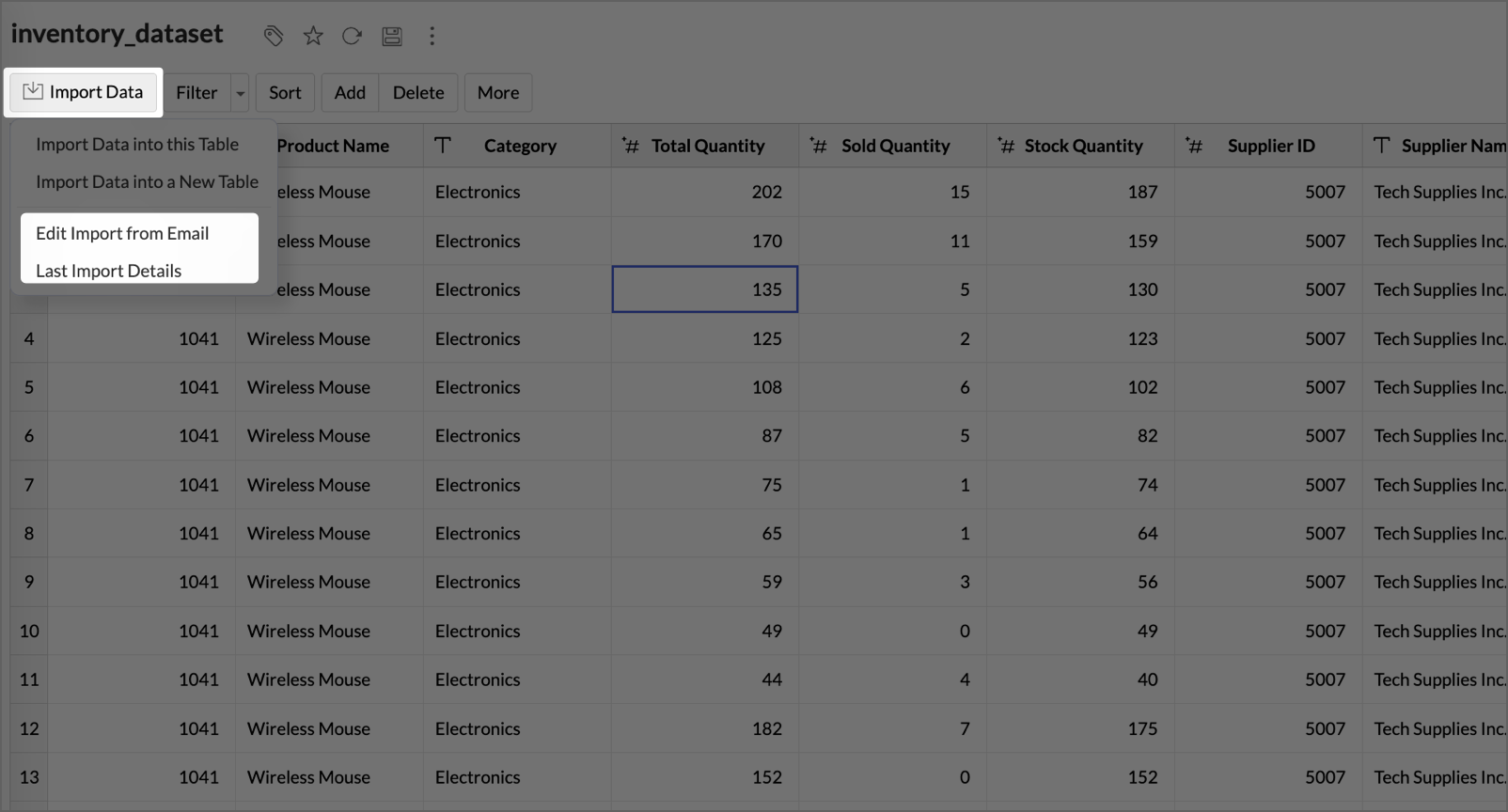Click the Add button
Screen dimensions: 1508x812
[350, 92]
